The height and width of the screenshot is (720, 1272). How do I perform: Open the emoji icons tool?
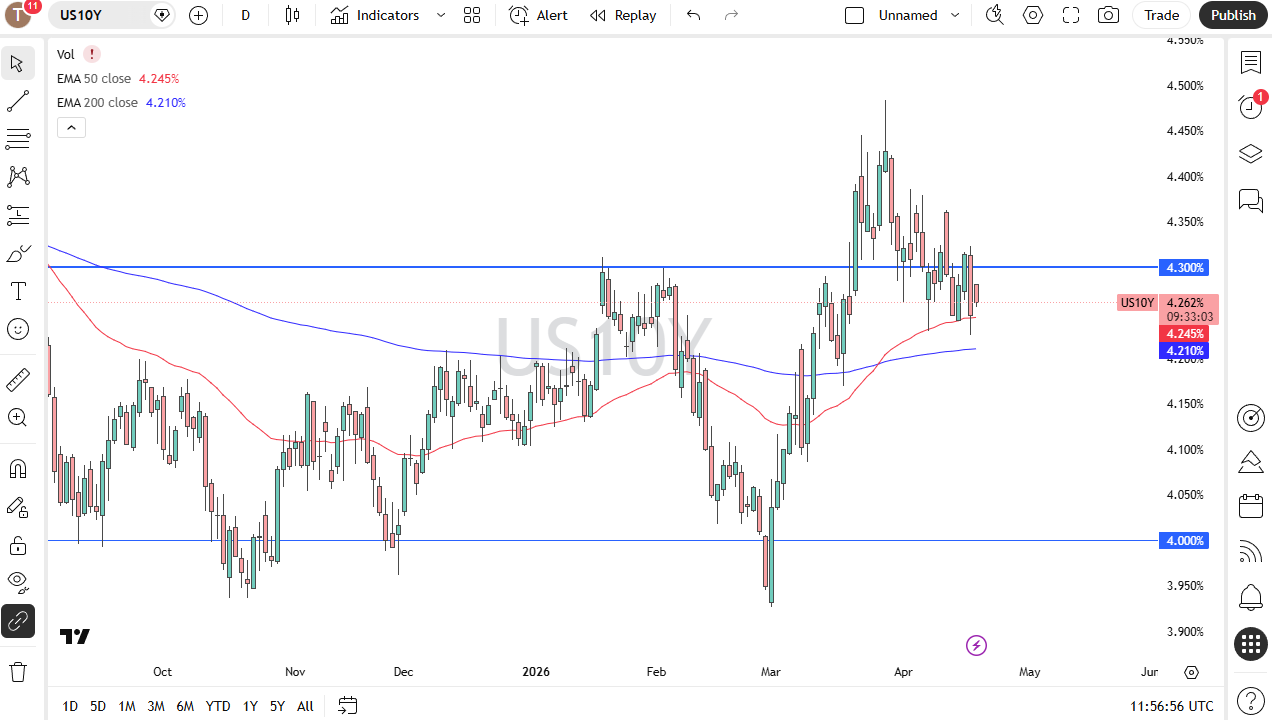click(18, 329)
